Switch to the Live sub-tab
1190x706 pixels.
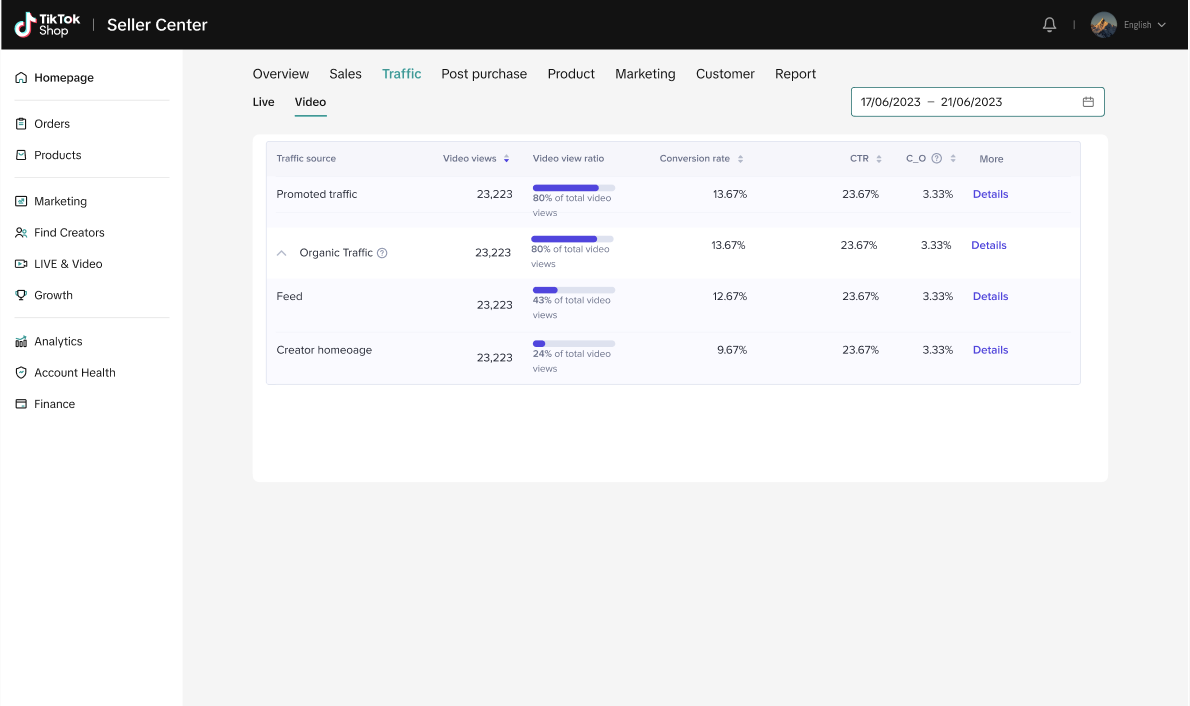[263, 102]
